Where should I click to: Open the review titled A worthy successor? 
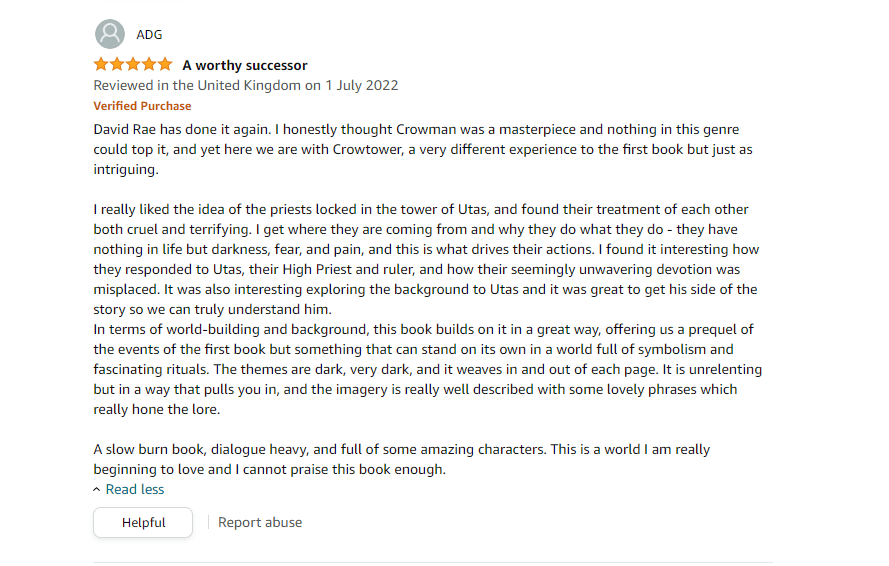(245, 65)
